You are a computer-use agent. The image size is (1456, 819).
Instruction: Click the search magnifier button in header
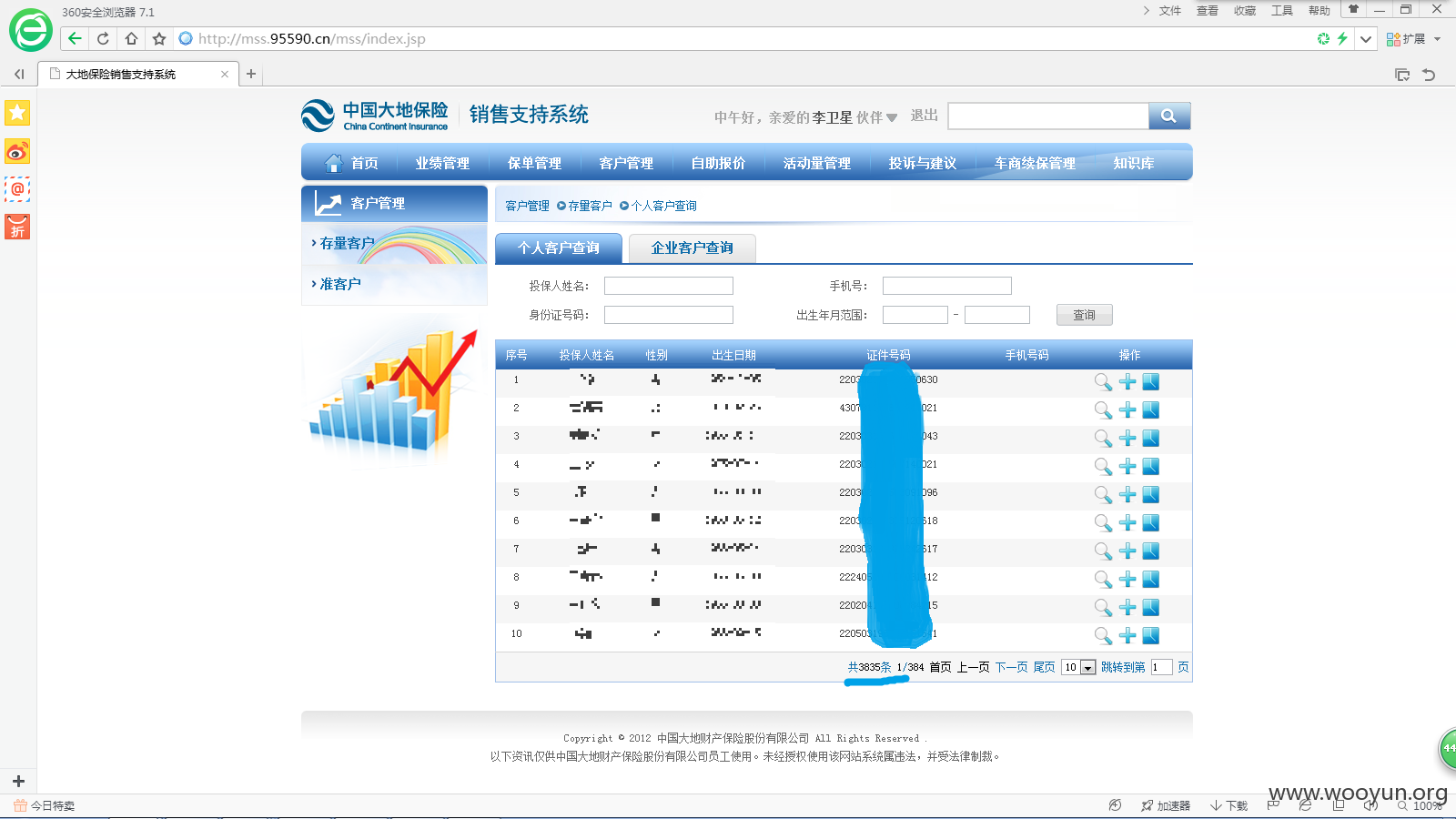1169,116
